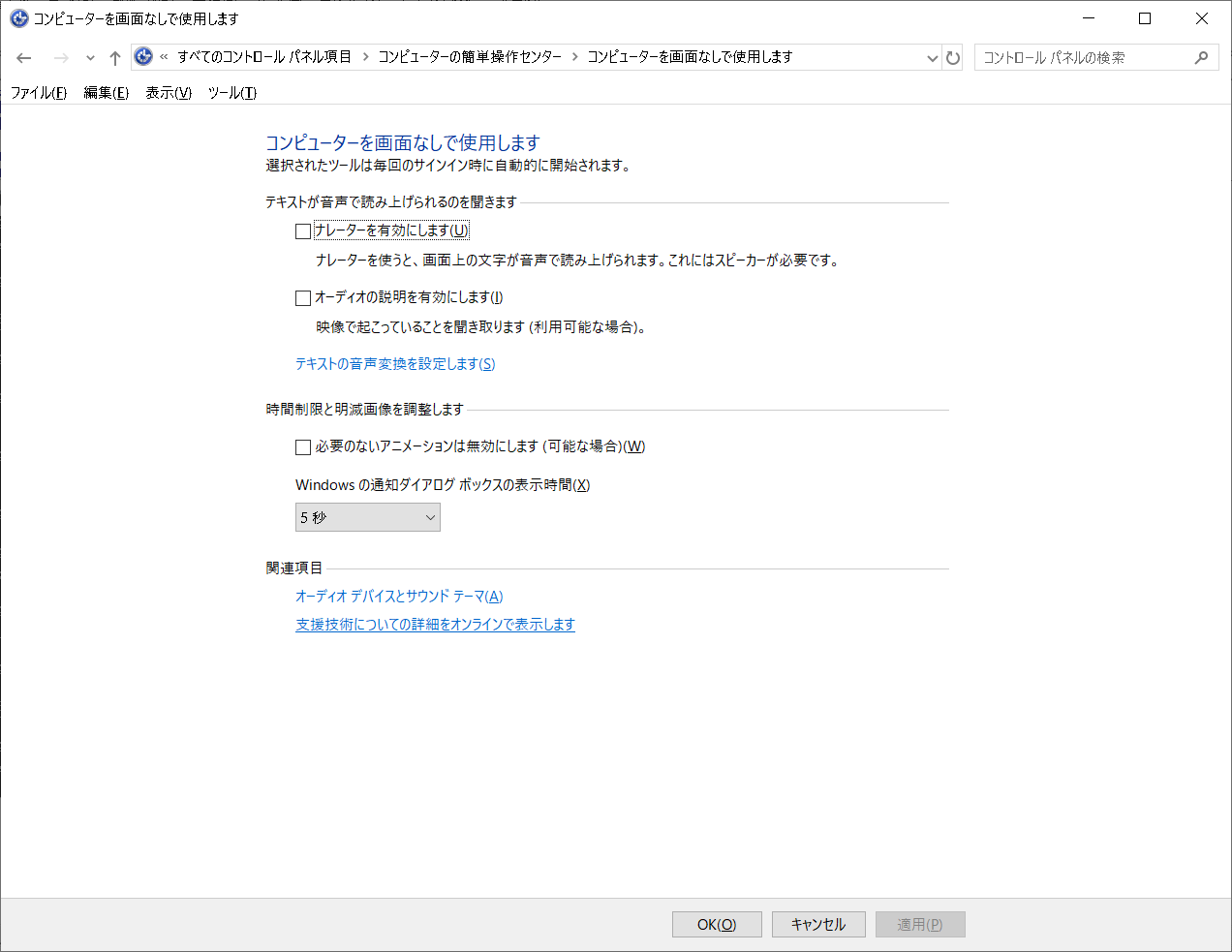Toggle 必要のないアニメーションは無効にします
The width and height of the screenshot is (1232, 952).
(x=302, y=446)
